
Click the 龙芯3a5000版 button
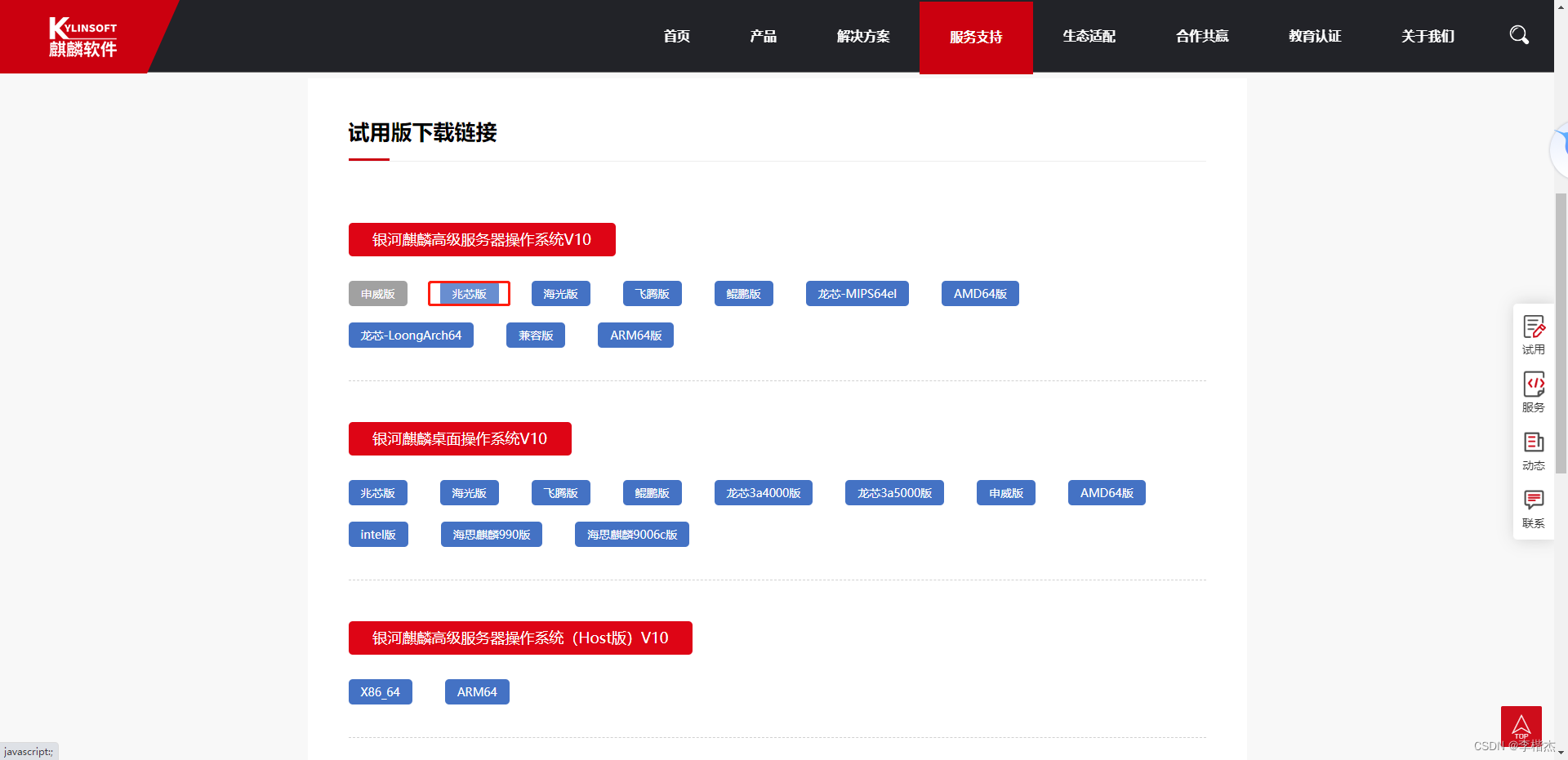[x=894, y=493]
